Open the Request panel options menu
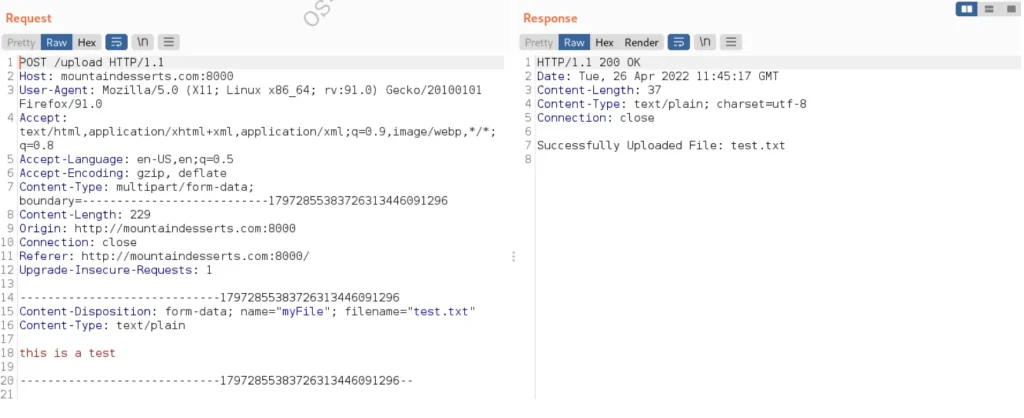The height and width of the screenshot is (418, 1024). point(168,42)
